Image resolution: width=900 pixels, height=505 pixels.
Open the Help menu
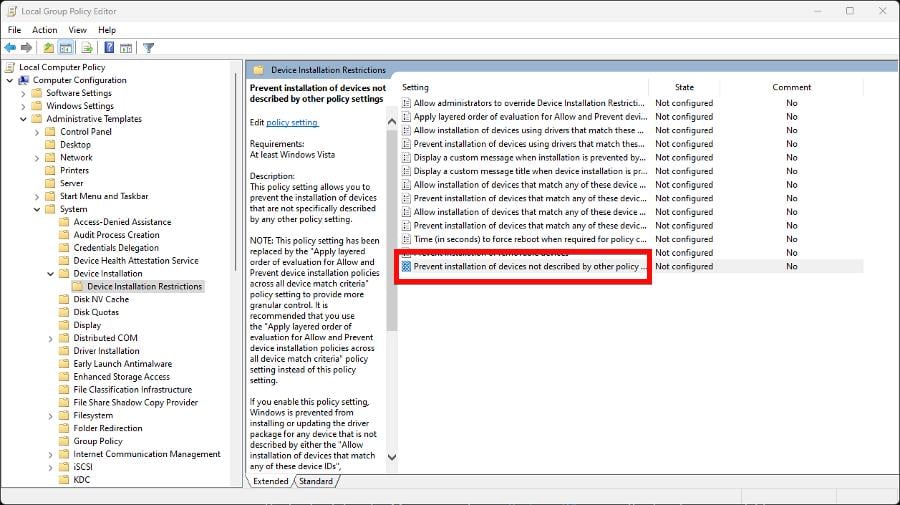click(x=107, y=30)
